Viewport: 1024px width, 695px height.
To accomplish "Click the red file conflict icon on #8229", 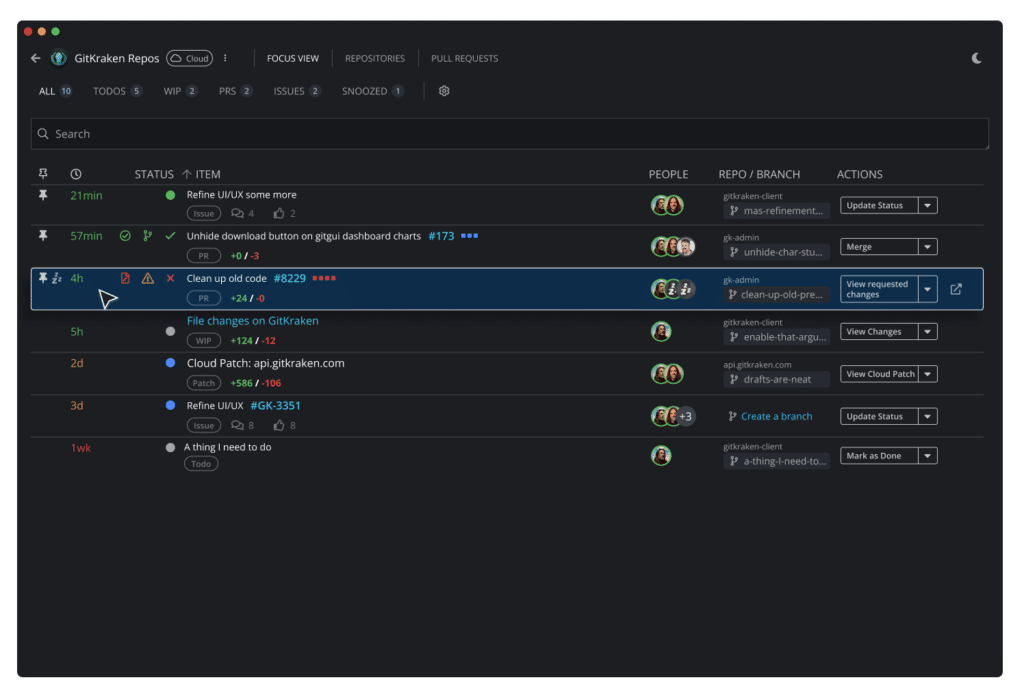I will 125,278.
